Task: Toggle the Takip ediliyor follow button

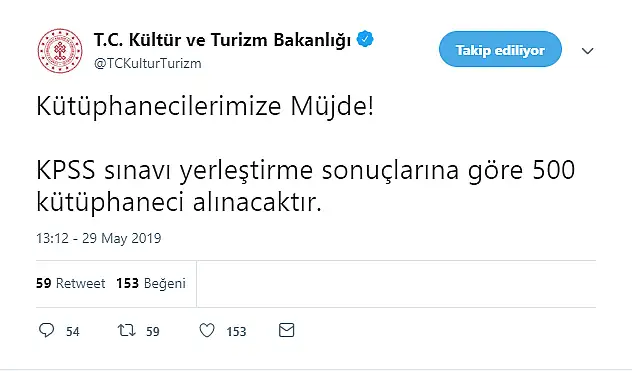Action: coord(500,49)
